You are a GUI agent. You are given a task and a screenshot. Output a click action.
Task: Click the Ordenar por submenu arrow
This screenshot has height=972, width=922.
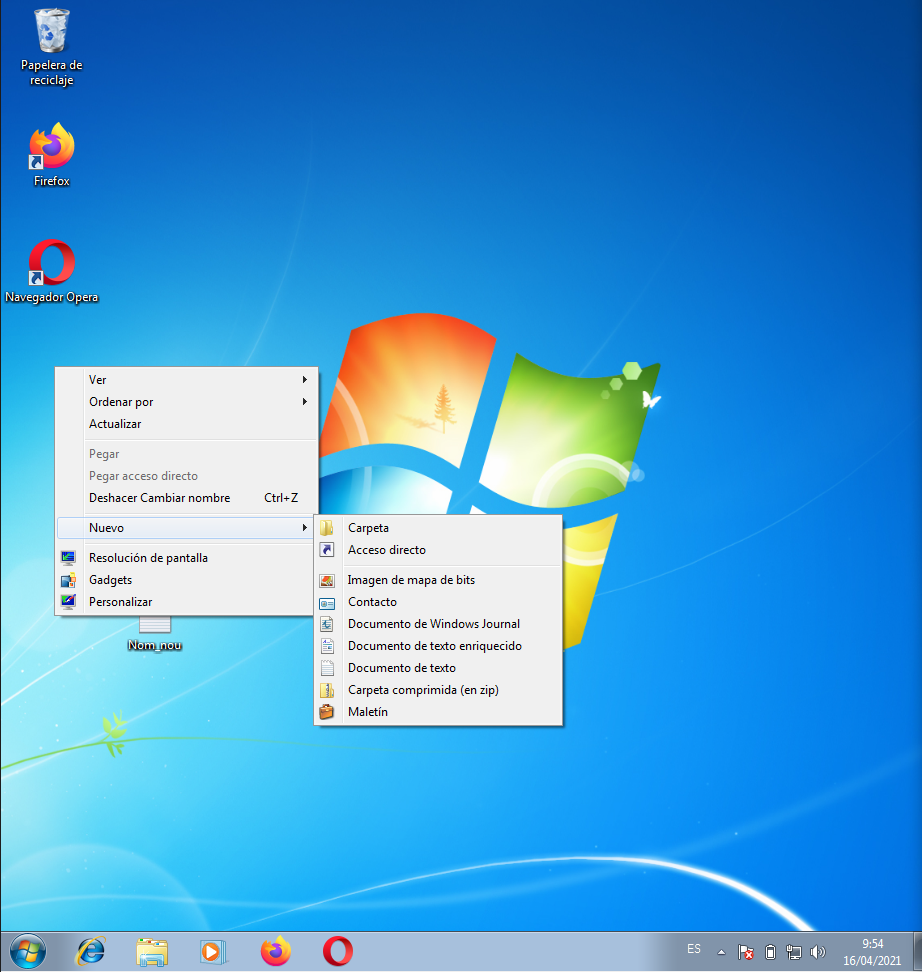(304, 402)
